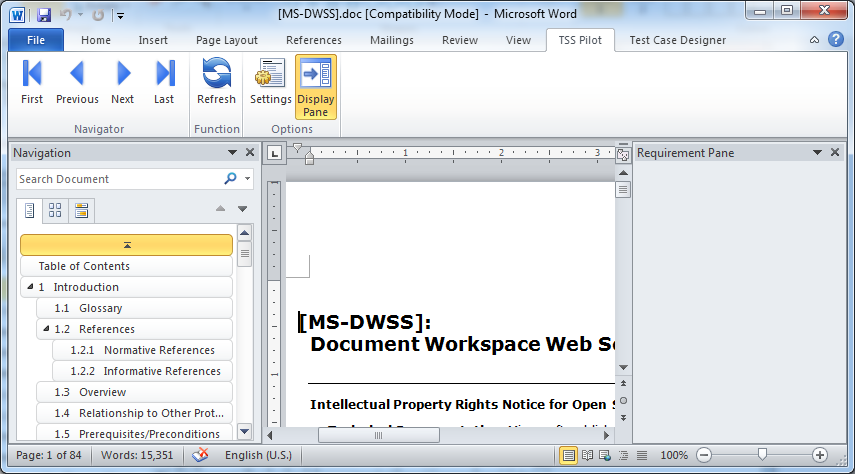The image size is (855, 475).
Task: Browse headings view in Navigation
Action: [29, 211]
